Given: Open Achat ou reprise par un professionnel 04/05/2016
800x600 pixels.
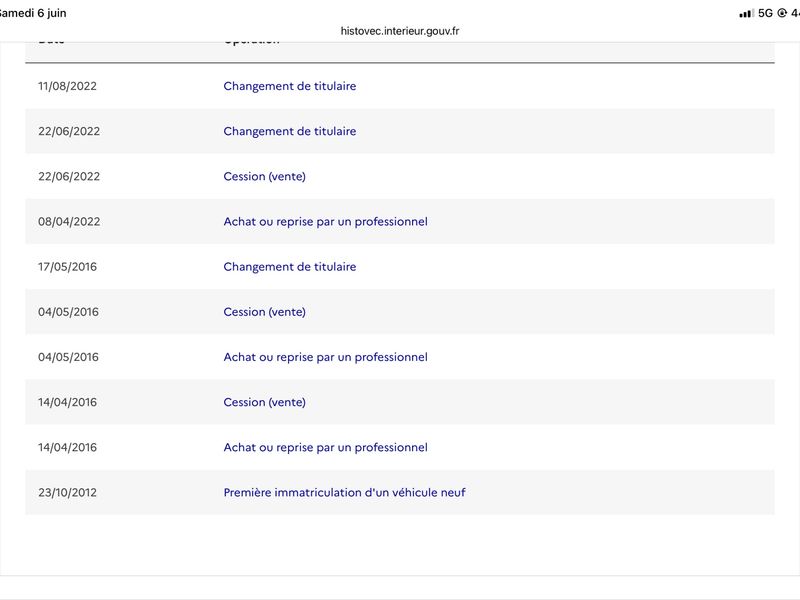Looking at the screenshot, I should click(x=326, y=357).
